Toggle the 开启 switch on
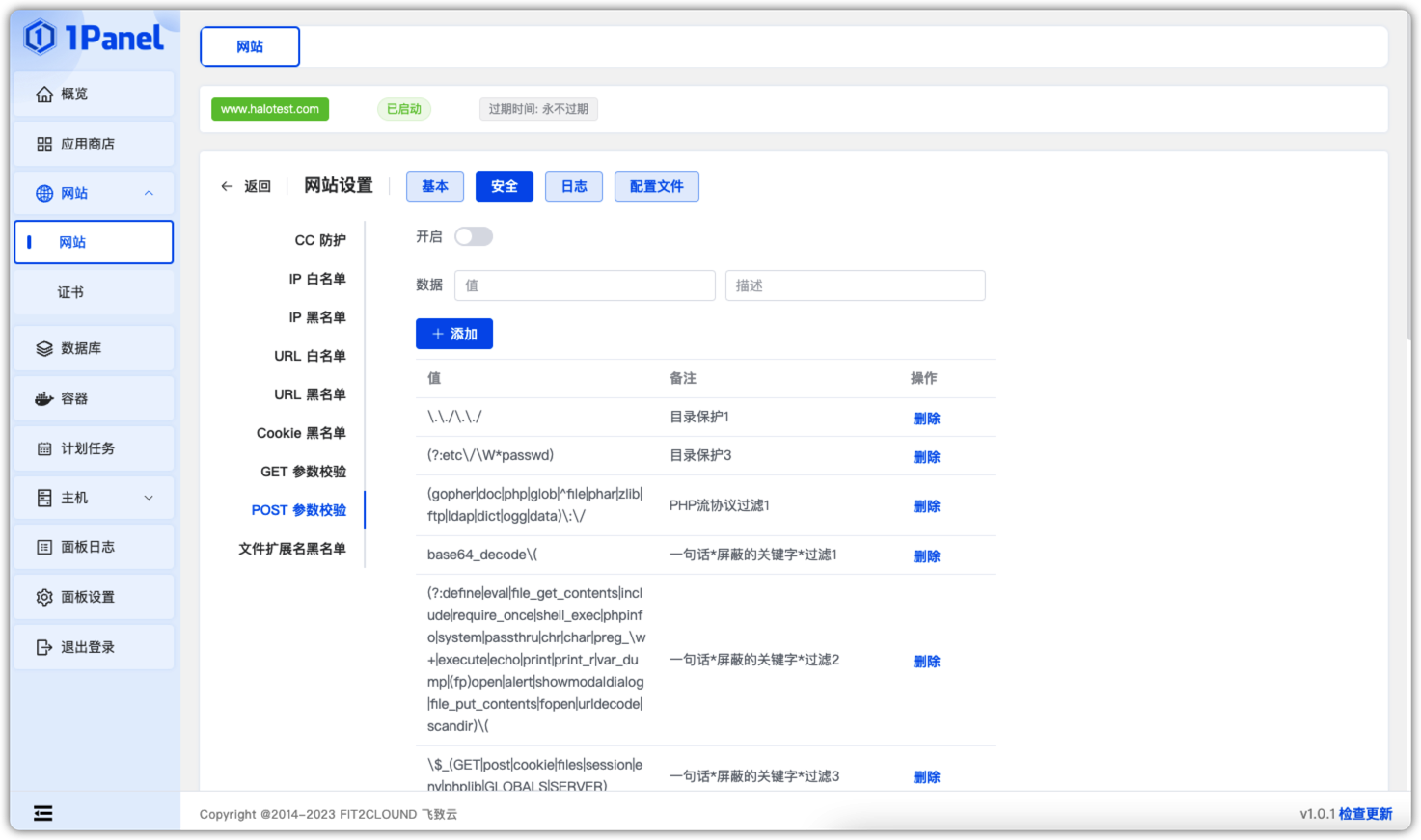The image size is (1421, 840). [x=474, y=236]
